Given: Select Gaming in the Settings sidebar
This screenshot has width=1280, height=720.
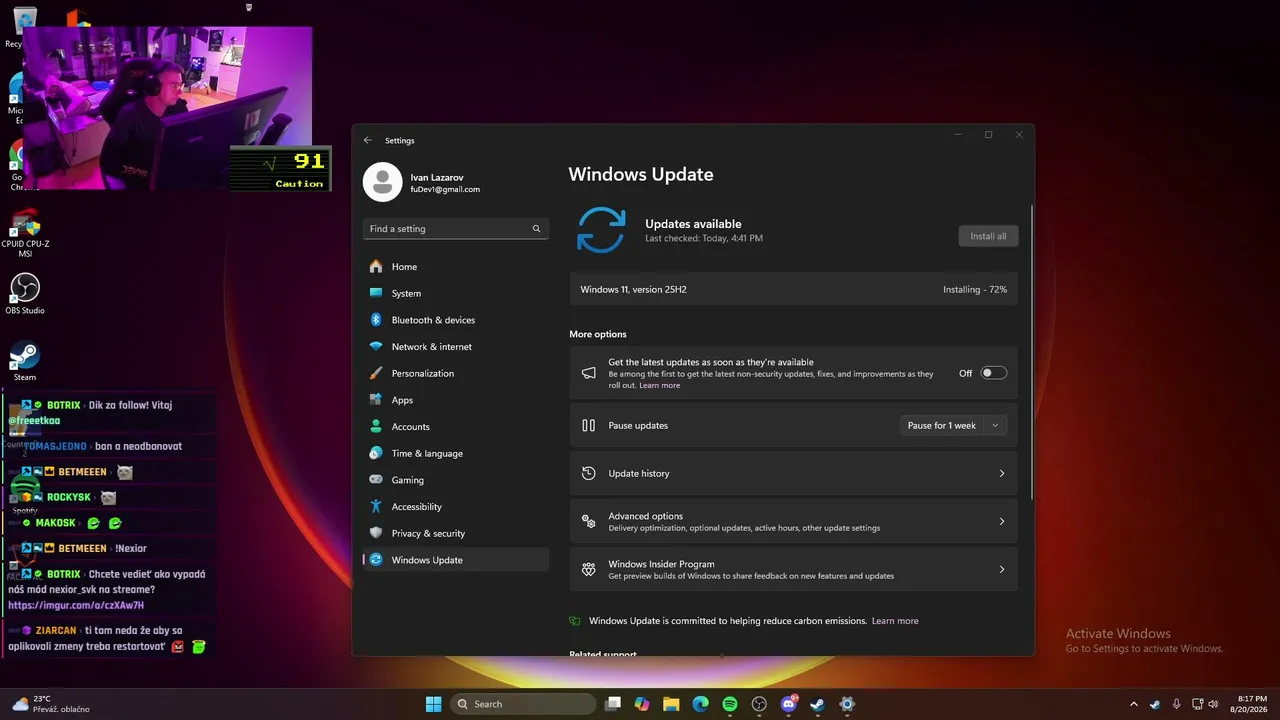Looking at the screenshot, I should pos(456,480).
